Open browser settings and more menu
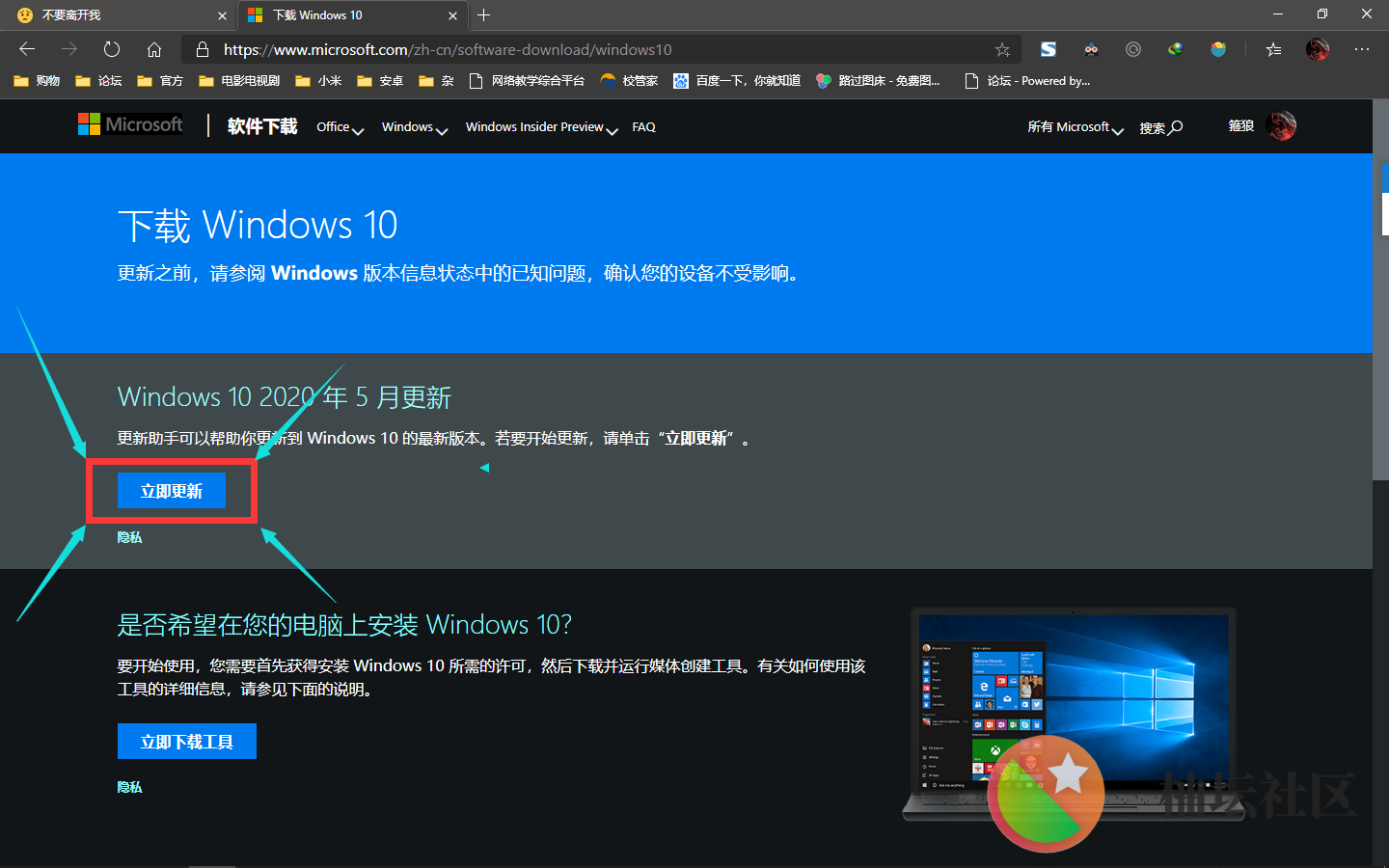The height and width of the screenshot is (868, 1389). (1362, 49)
